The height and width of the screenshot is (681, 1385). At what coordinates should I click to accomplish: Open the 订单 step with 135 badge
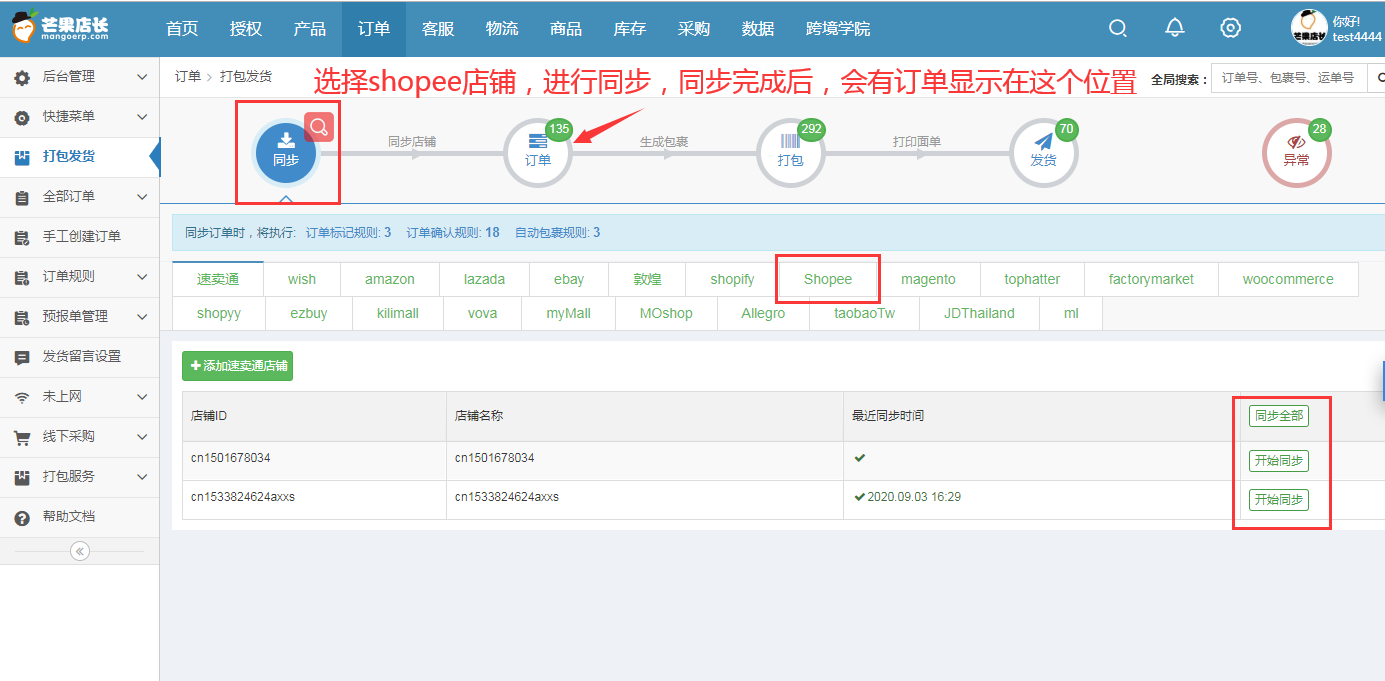pyautogui.click(x=538, y=153)
